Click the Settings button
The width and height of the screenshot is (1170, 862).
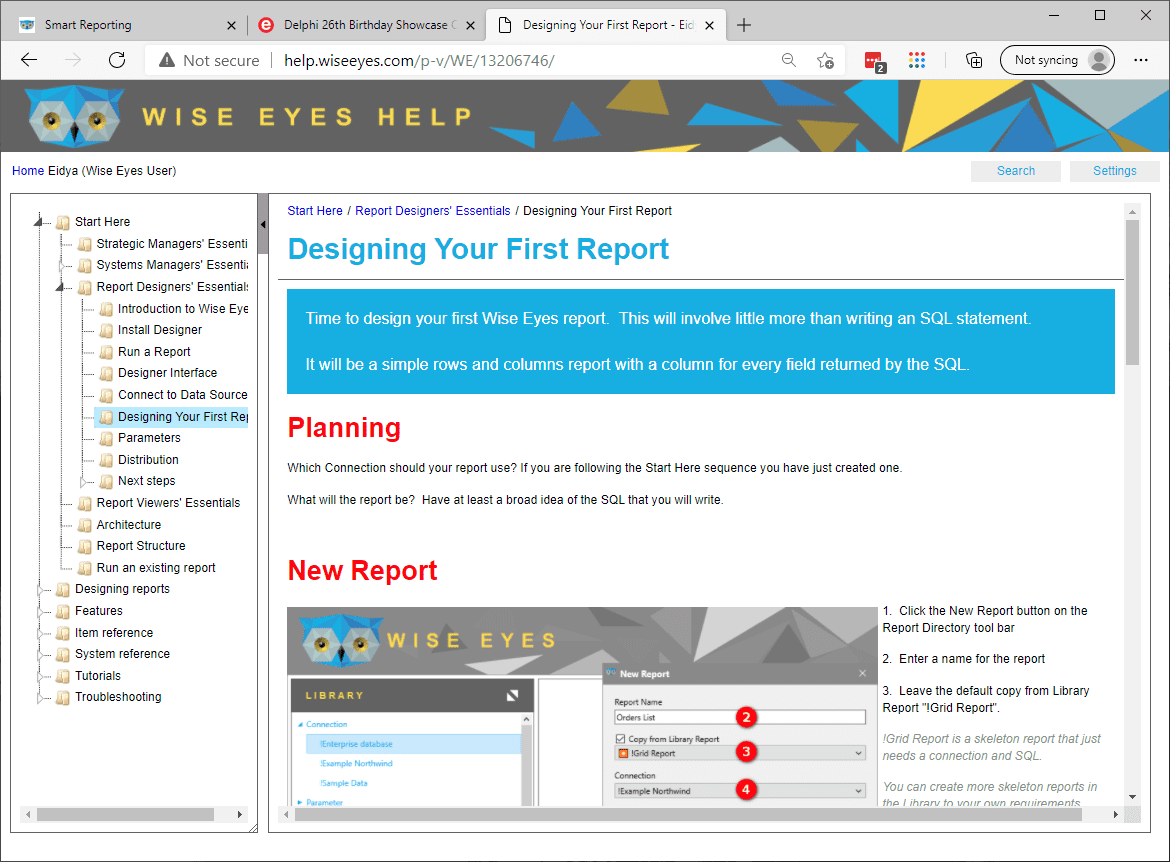coord(1115,171)
